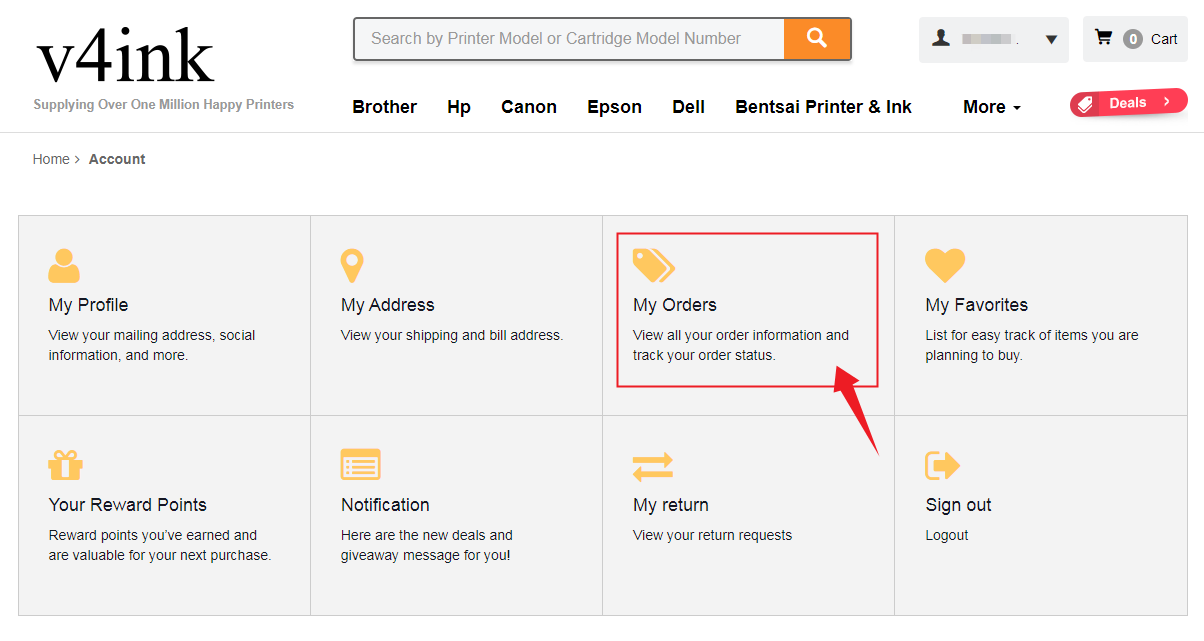This screenshot has height=641, width=1204.
Task: Open the My Address heading
Action: click(x=388, y=305)
